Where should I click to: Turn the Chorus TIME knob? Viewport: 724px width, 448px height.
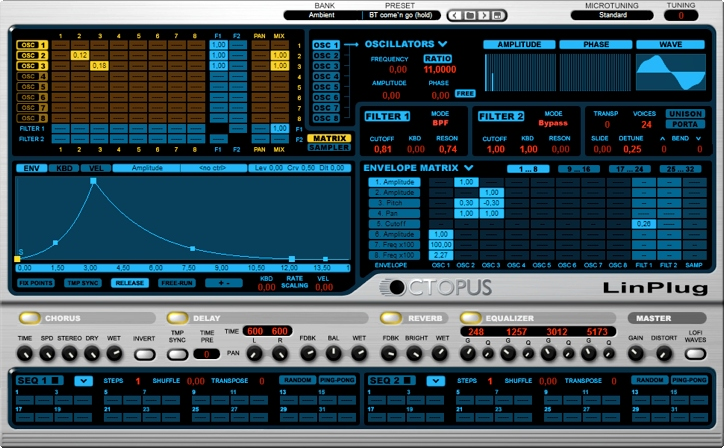click(25, 354)
